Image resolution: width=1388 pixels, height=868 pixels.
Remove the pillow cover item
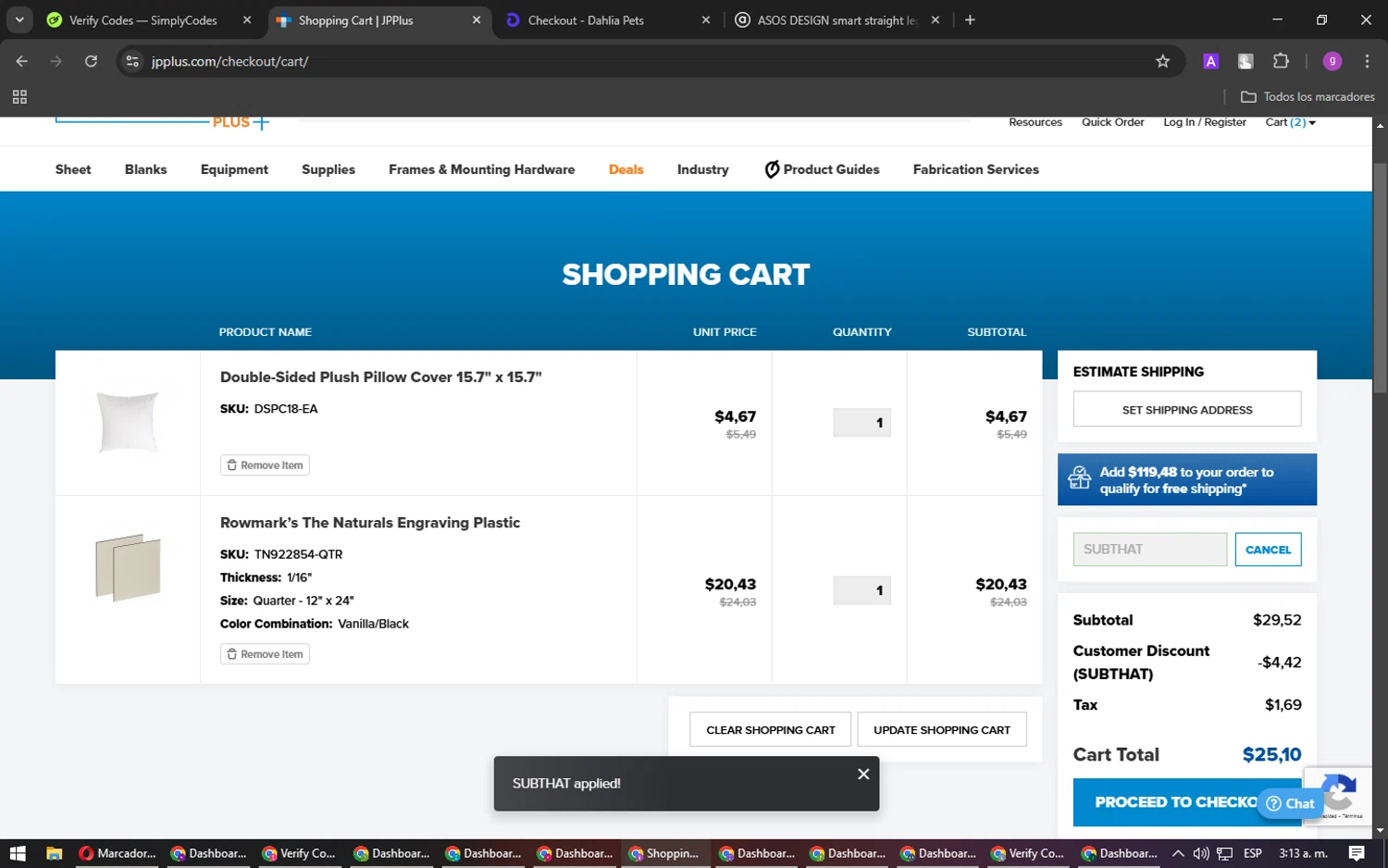tap(265, 465)
